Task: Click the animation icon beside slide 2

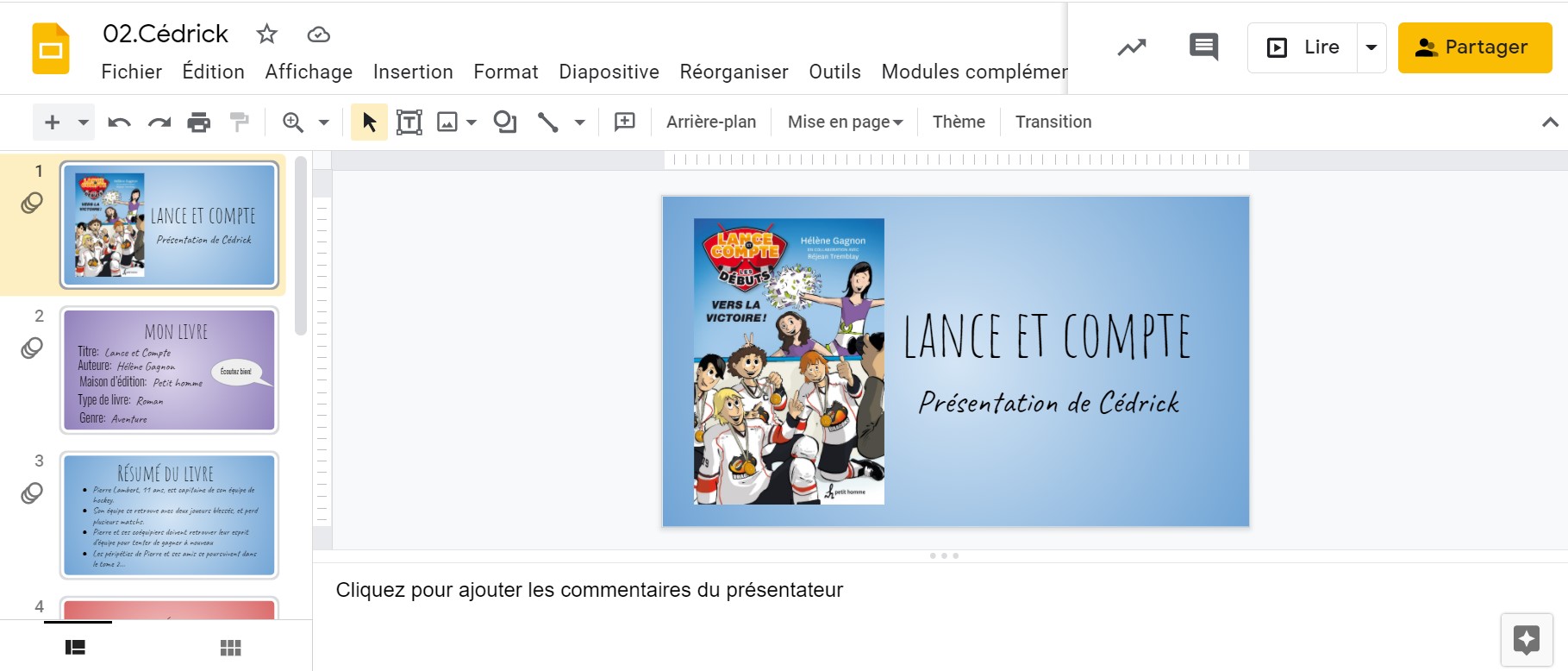Action: (x=32, y=348)
